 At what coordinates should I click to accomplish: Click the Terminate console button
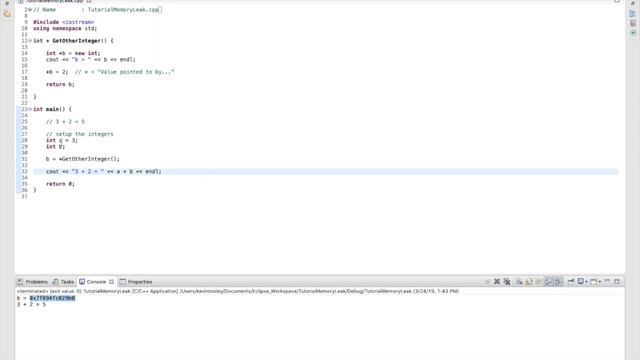[x=487, y=282]
